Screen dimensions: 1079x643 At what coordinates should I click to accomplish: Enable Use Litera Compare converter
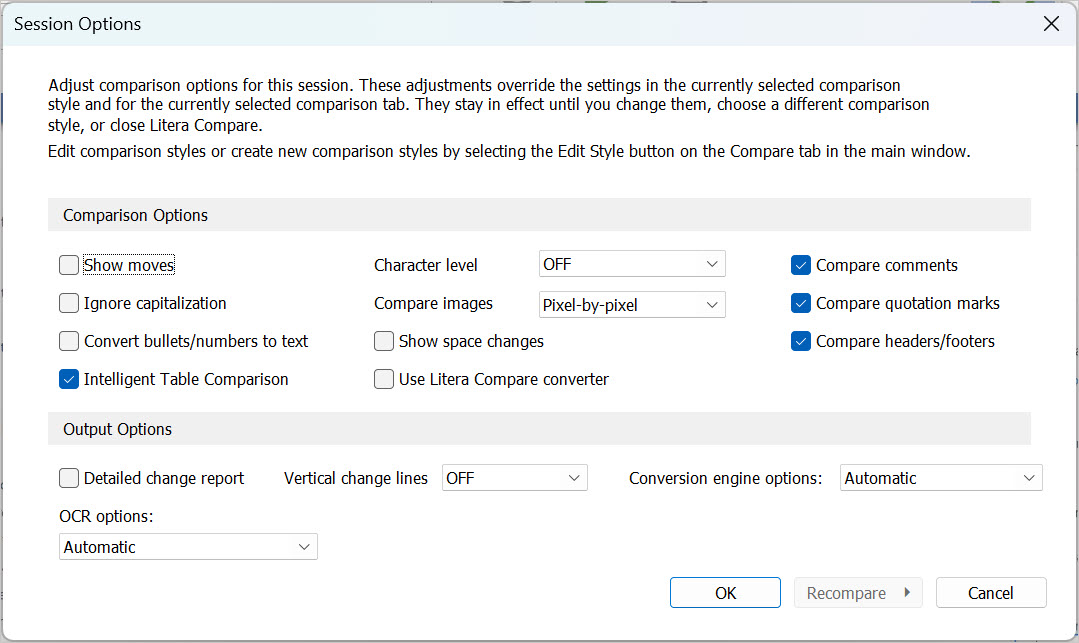tap(384, 379)
